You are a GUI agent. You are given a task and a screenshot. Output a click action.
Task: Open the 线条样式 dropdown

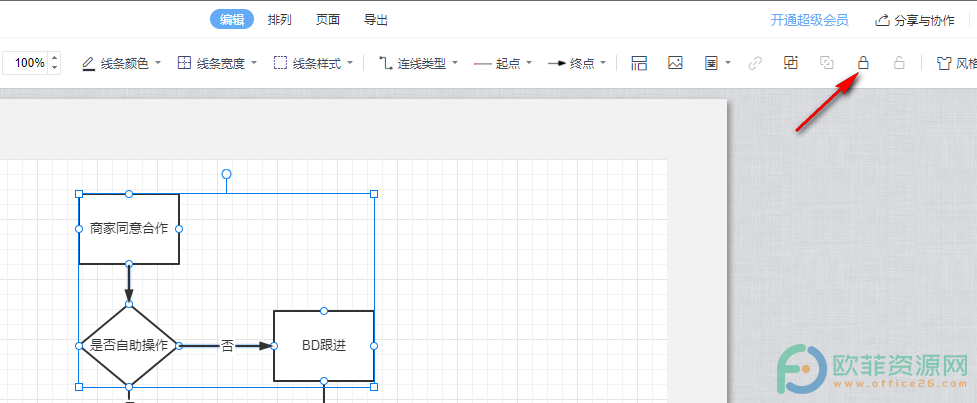click(314, 63)
